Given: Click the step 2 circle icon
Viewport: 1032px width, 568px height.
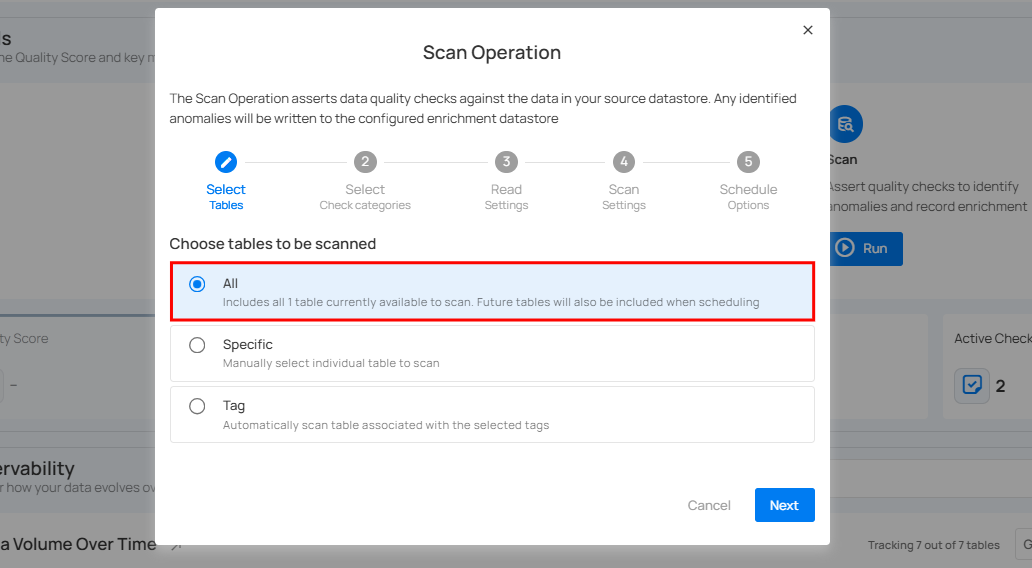Looking at the screenshot, I should click(365, 162).
